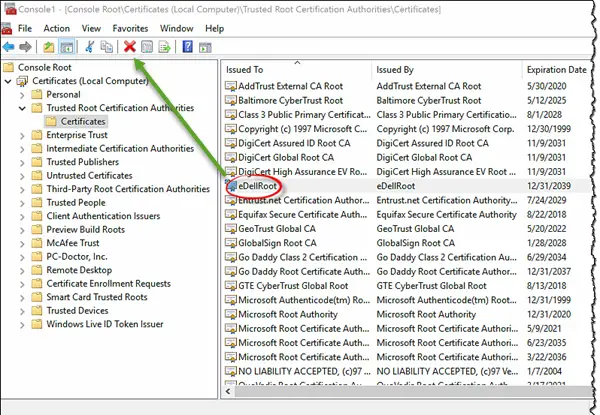Click certificate icon beside GeoTrust Global CA
Viewport: 600px width, 415px height.
[231, 229]
